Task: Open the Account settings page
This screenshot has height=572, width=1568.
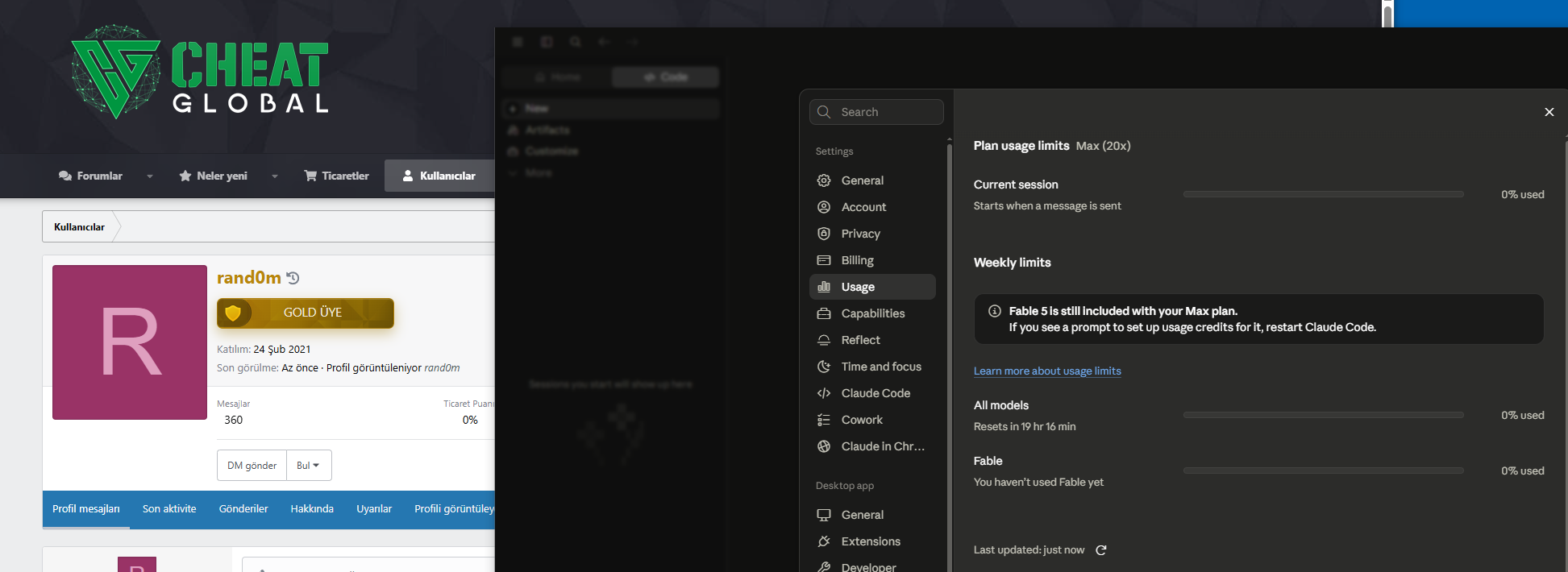Action: tap(872, 207)
